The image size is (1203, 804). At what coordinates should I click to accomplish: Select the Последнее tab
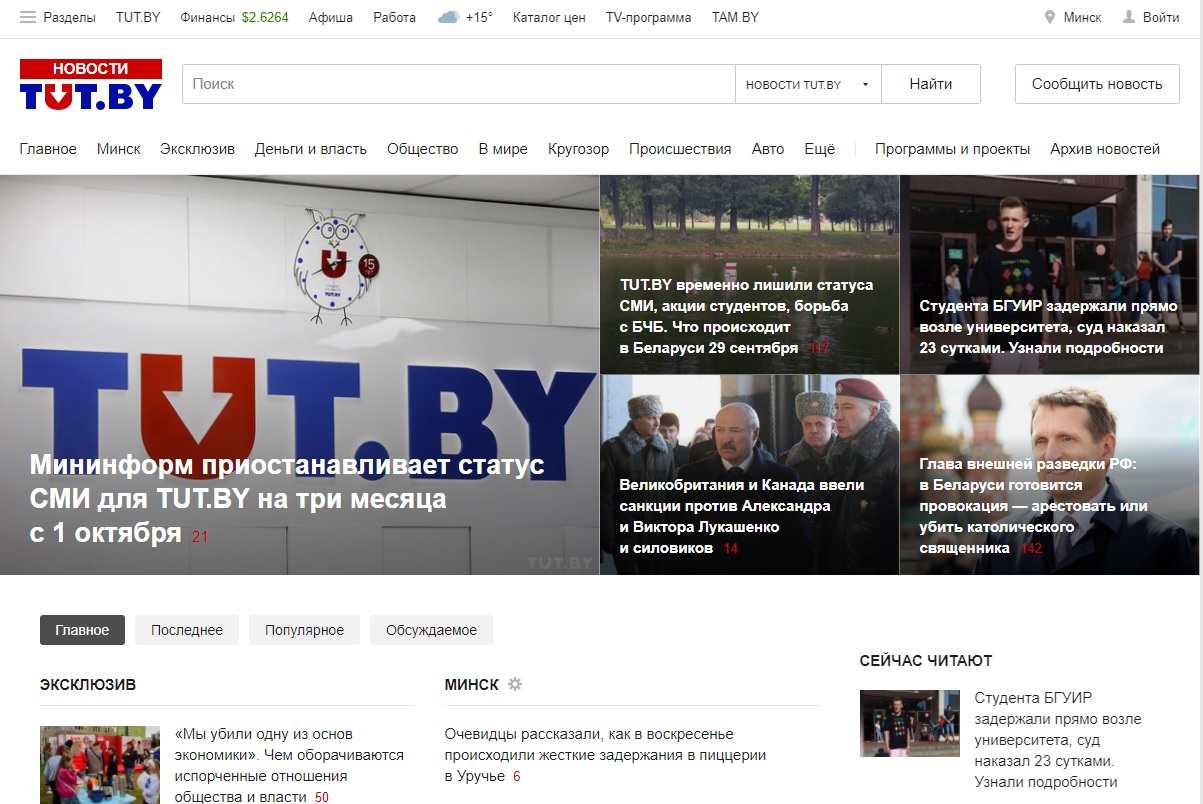187,630
